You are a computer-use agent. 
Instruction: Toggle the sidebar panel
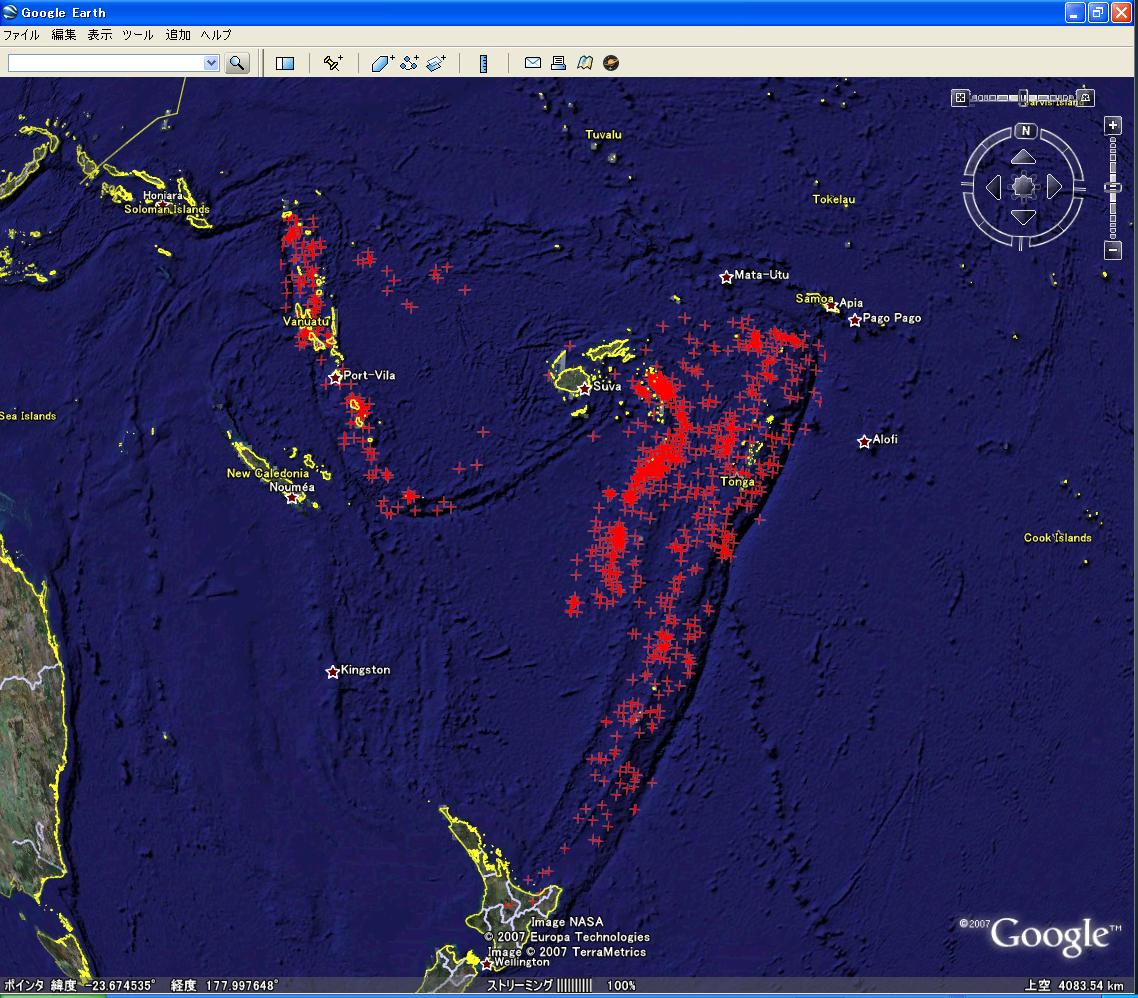click(285, 63)
